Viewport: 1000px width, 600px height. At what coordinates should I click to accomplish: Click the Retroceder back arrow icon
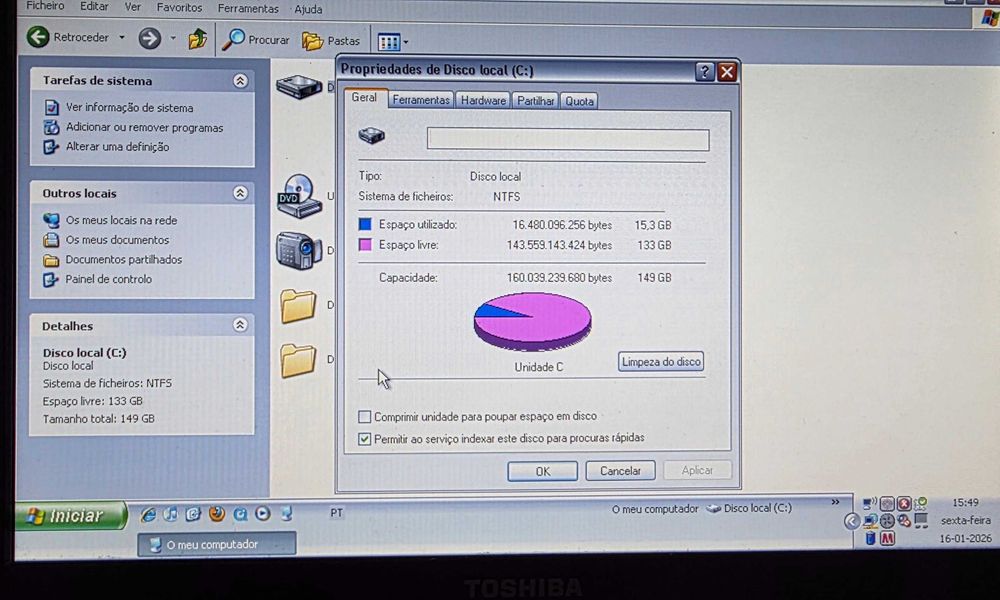pos(38,37)
